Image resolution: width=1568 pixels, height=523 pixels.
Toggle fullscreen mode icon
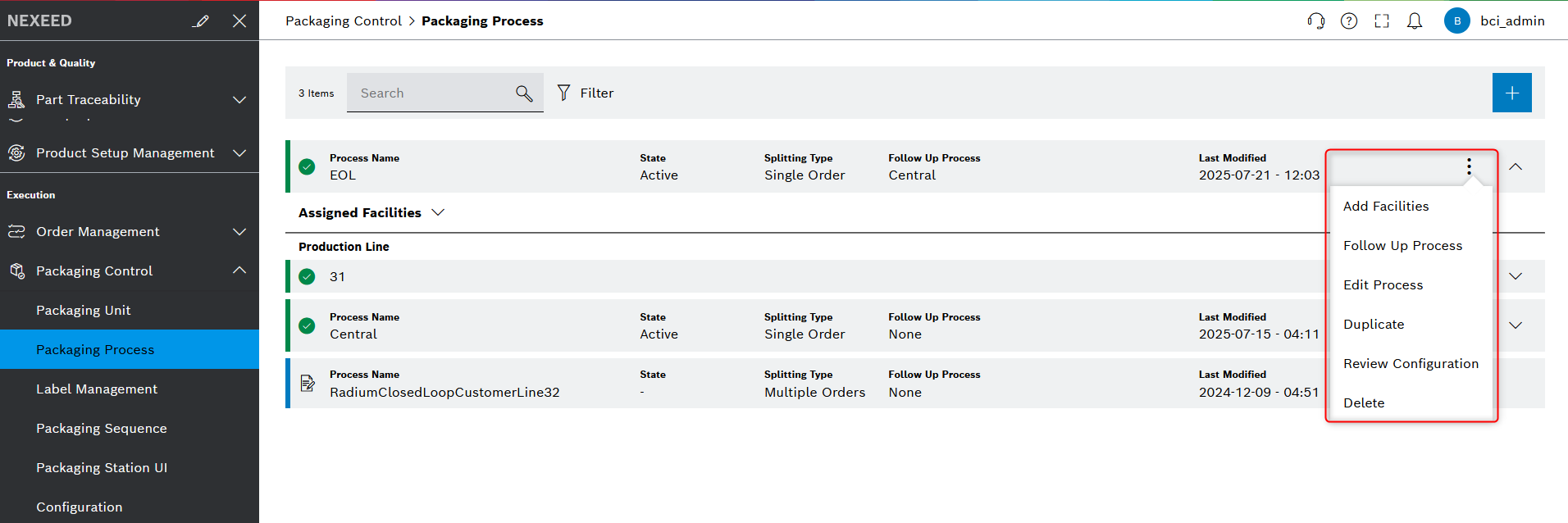(x=1382, y=21)
